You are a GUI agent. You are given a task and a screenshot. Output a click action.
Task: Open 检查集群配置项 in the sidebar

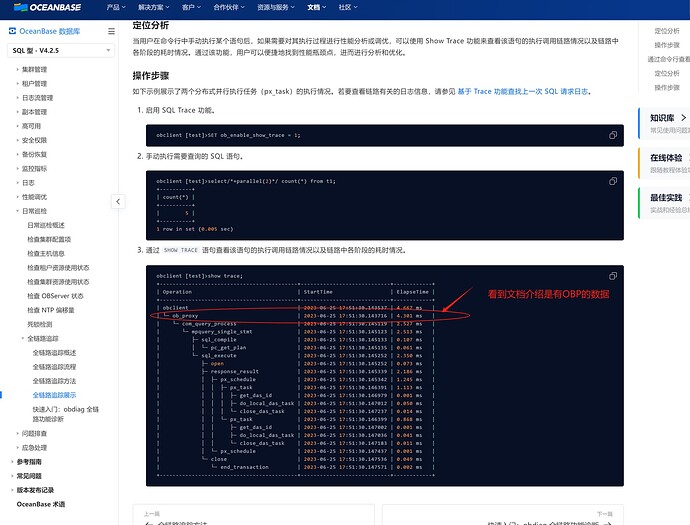point(49,239)
